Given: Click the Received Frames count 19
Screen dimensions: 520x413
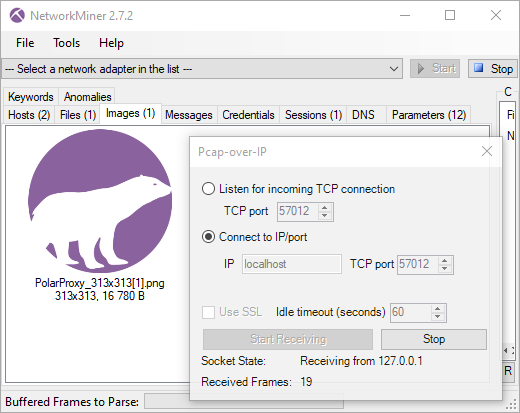Looking at the screenshot, I should (x=306, y=382).
